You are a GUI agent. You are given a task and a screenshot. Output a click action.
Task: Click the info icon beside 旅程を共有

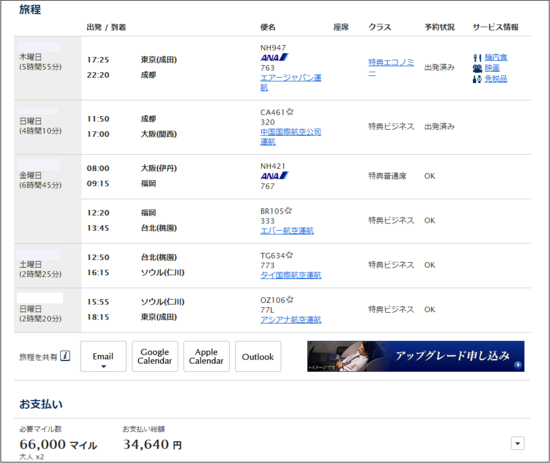[x=65, y=356]
